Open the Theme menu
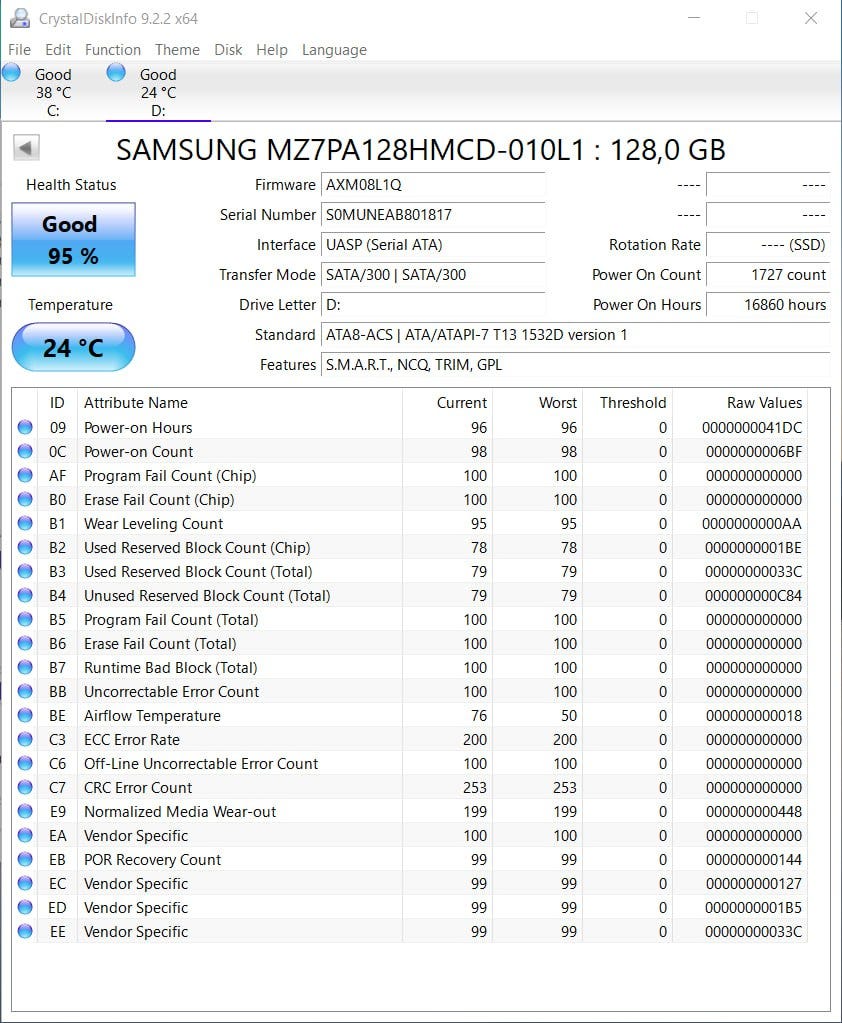 coord(177,50)
